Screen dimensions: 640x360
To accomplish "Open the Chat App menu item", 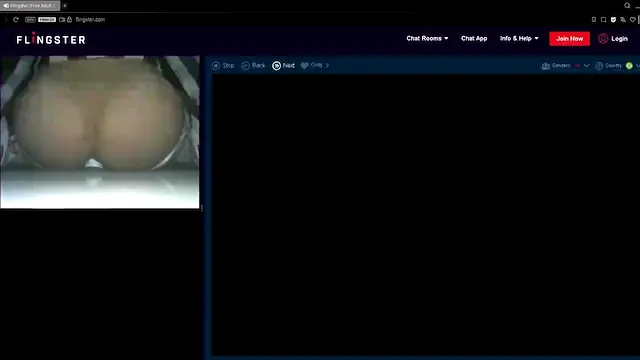I will coord(474,38).
